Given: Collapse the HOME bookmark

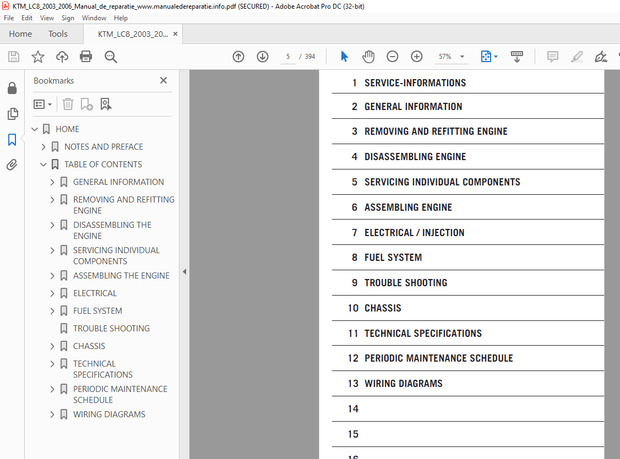Looking at the screenshot, I should pos(34,129).
